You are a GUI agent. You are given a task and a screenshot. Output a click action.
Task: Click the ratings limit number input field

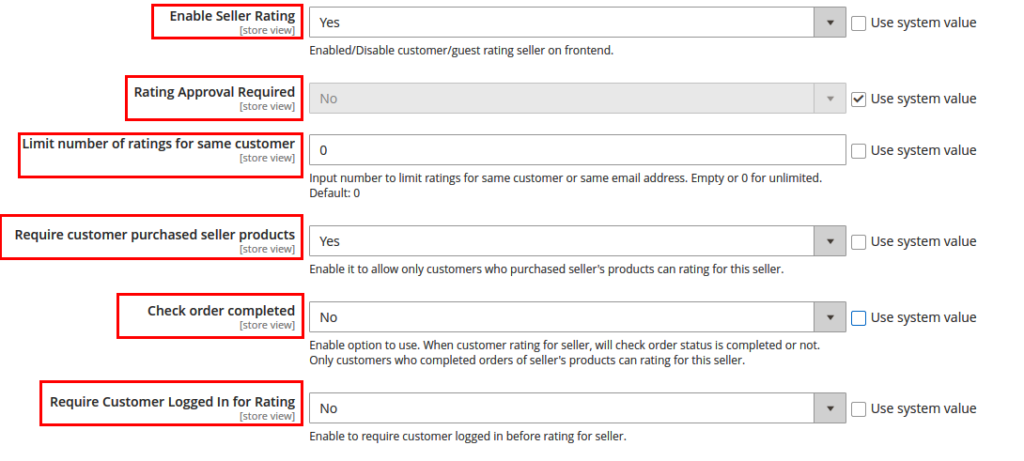click(x=577, y=150)
